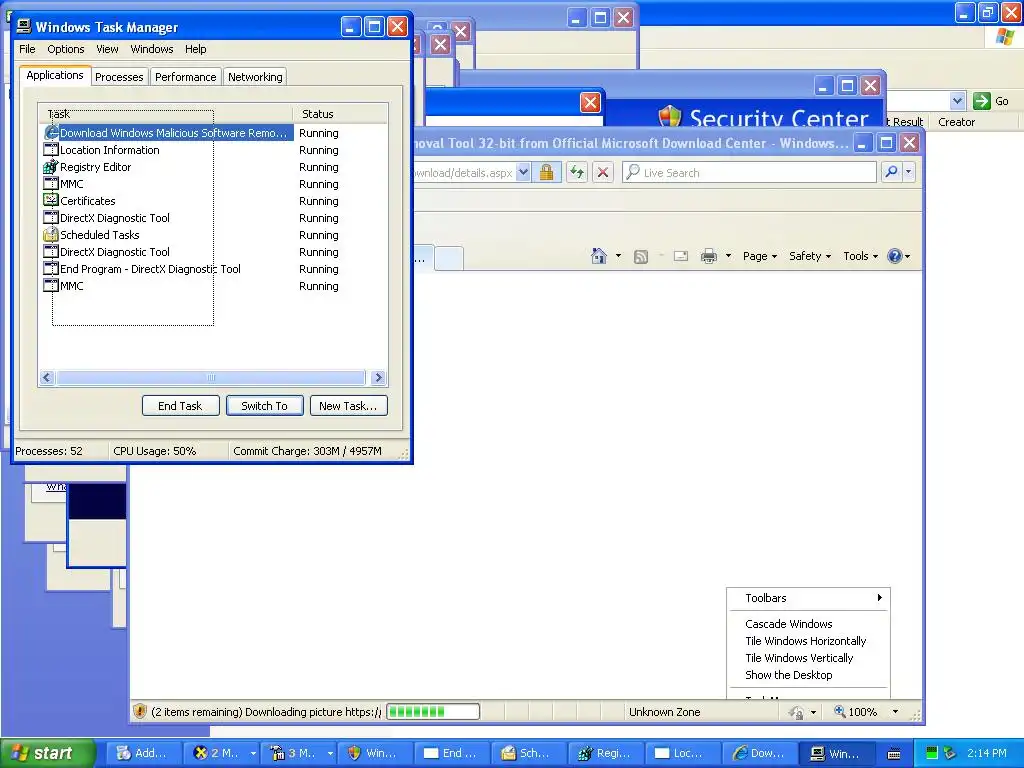1024x768 pixels.
Task: Open the View menu in Task Manager
Action: pos(107,49)
